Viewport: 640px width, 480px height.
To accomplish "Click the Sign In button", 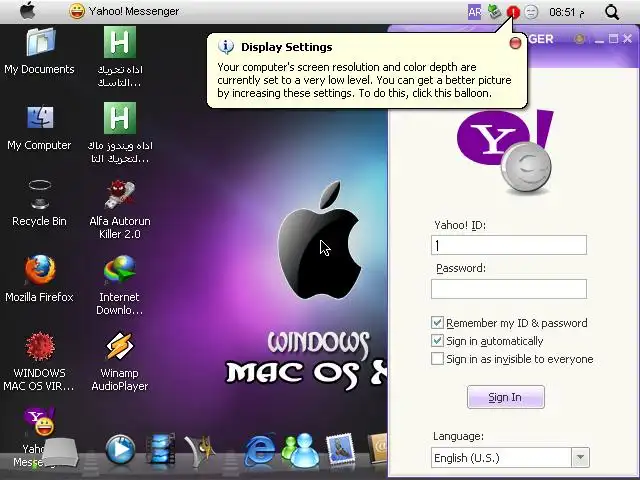I will click(505, 397).
